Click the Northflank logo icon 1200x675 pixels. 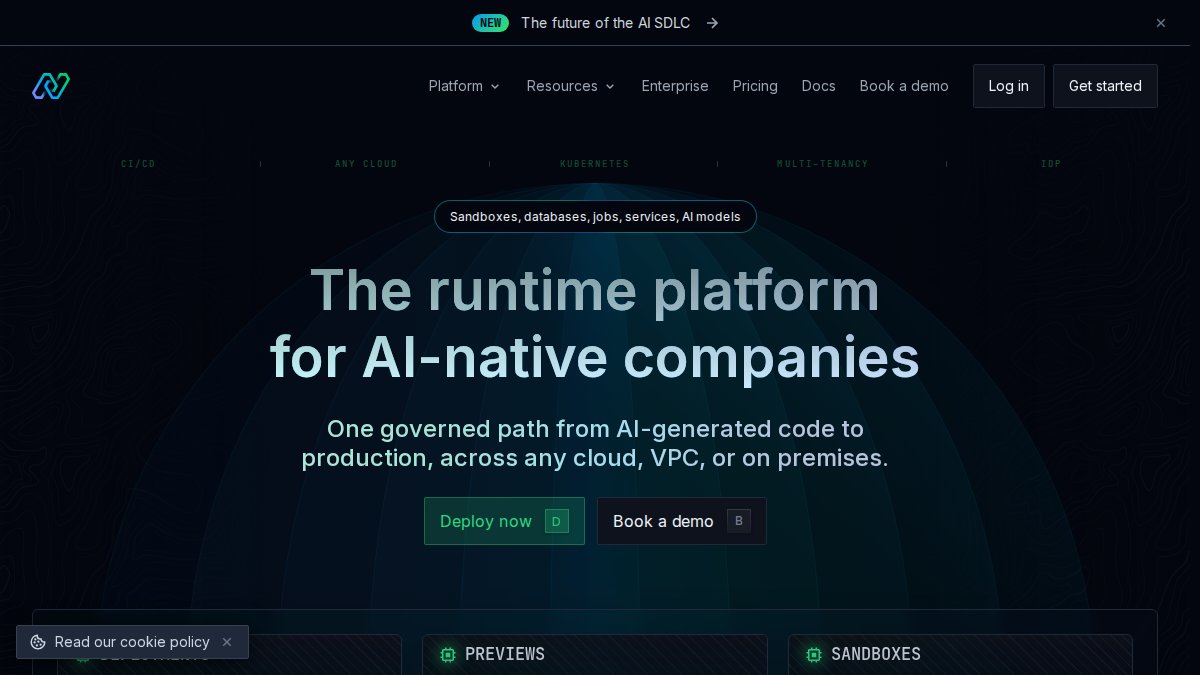51,86
